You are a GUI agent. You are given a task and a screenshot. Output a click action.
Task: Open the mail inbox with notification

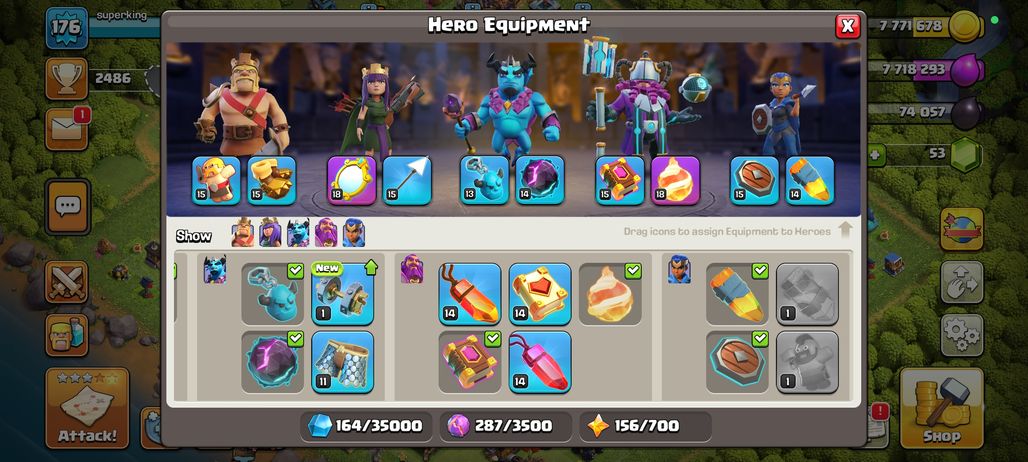click(67, 129)
